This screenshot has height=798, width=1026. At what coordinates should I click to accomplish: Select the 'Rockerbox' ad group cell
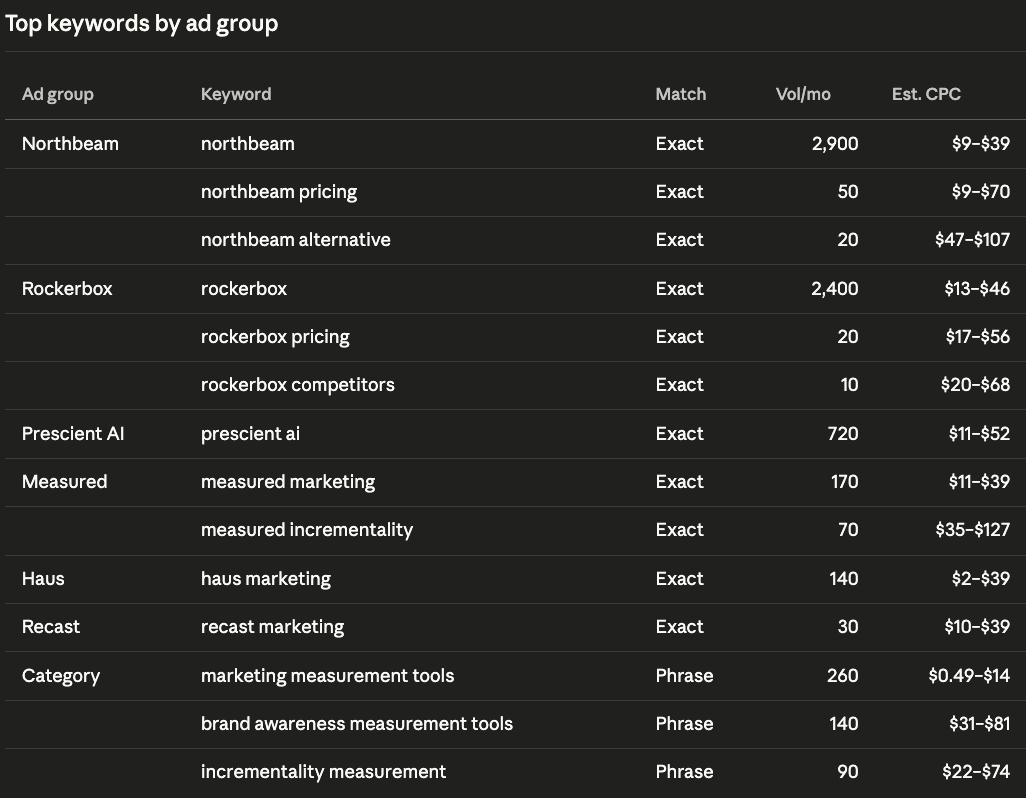[67, 288]
